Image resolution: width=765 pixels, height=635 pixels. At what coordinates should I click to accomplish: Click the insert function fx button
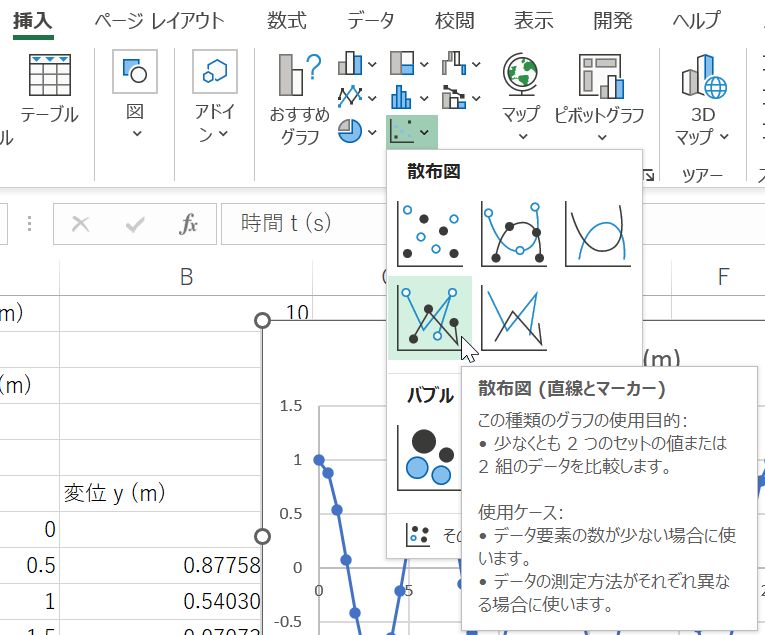pyautogui.click(x=188, y=224)
